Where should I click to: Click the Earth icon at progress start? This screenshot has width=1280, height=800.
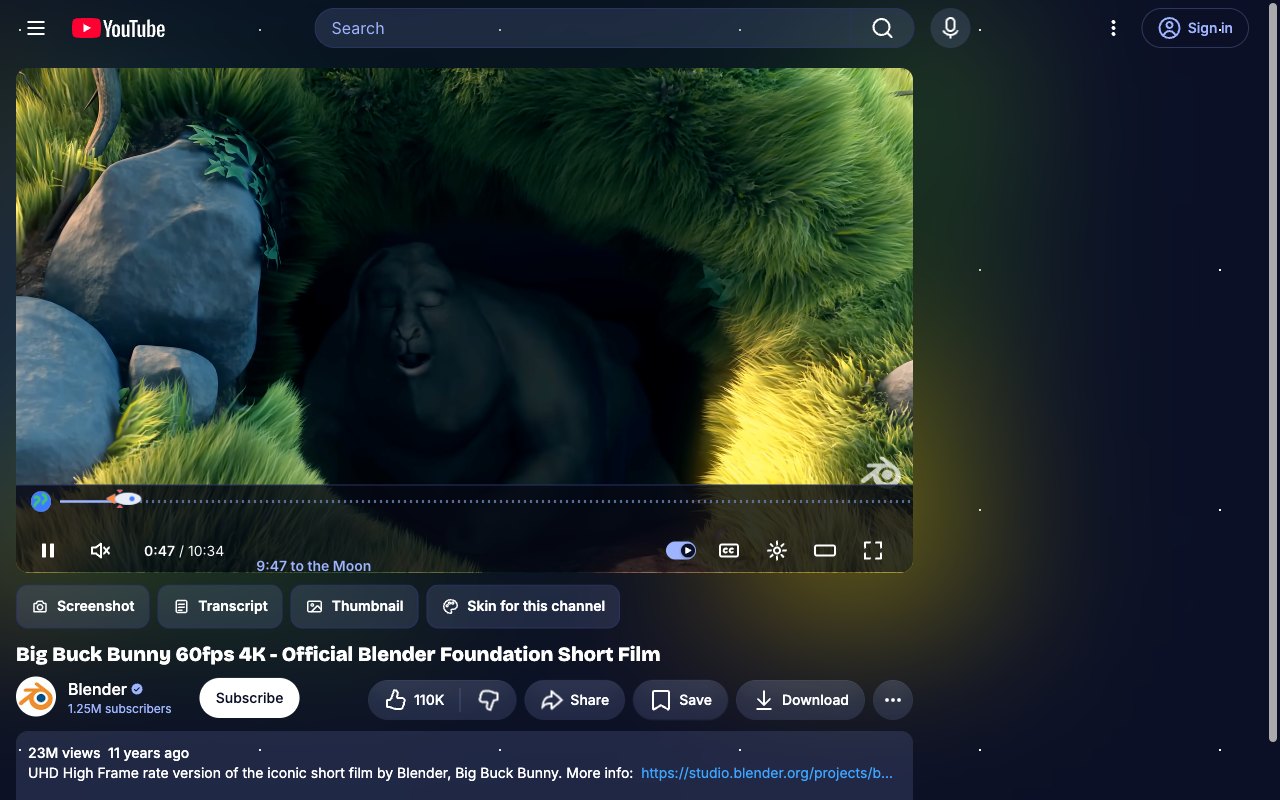(41, 501)
